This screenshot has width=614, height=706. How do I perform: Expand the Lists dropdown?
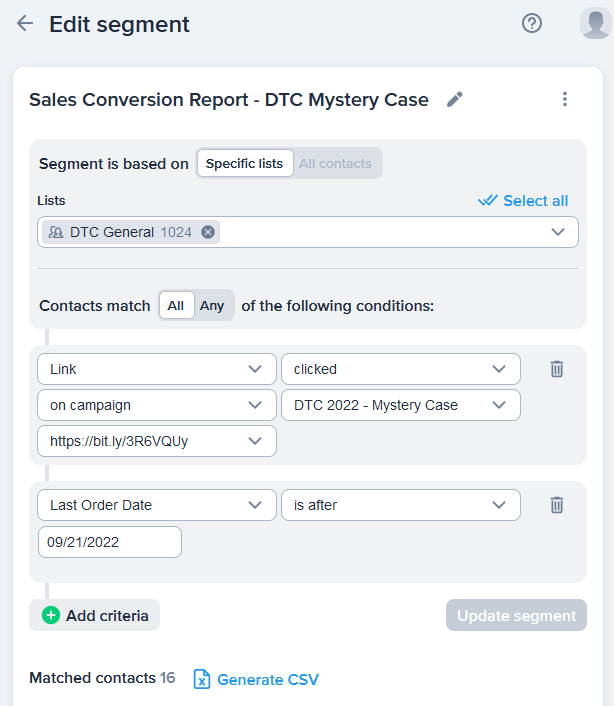pyautogui.click(x=558, y=232)
